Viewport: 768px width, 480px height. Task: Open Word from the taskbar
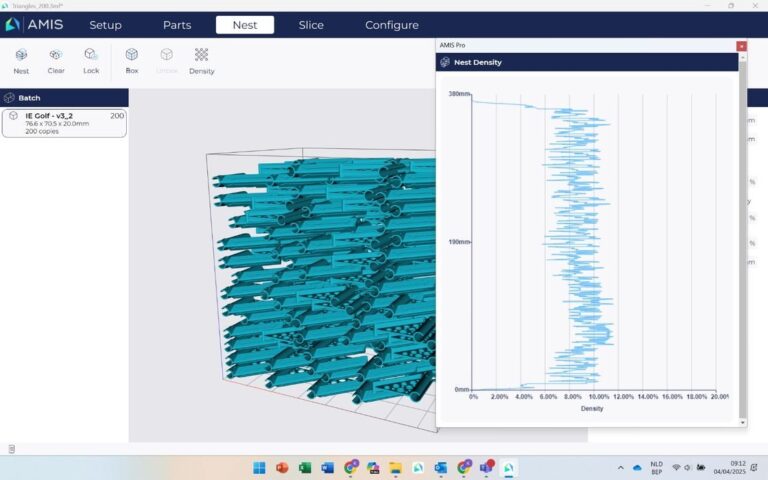pos(327,468)
